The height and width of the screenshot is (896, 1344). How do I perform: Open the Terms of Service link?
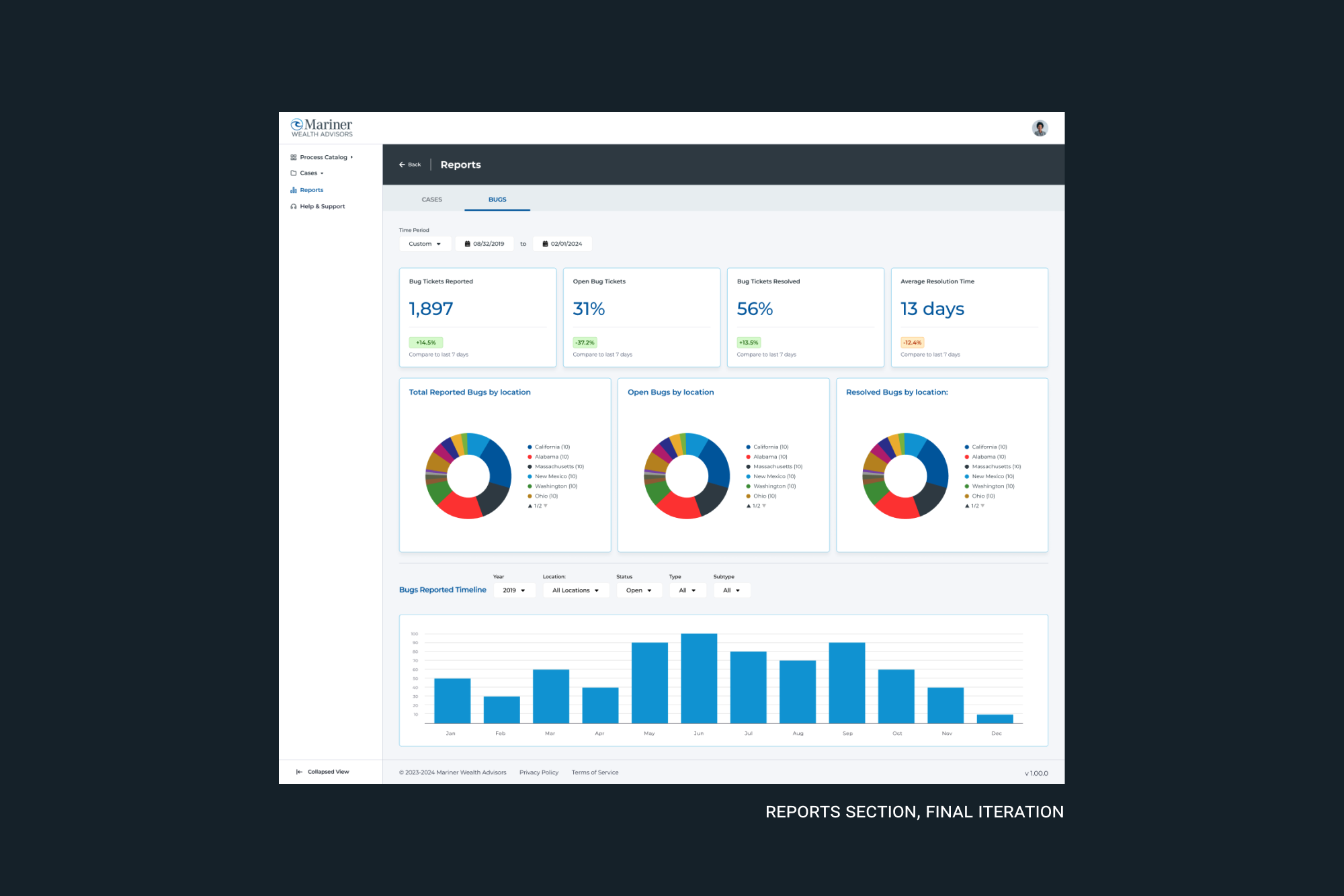click(x=595, y=772)
